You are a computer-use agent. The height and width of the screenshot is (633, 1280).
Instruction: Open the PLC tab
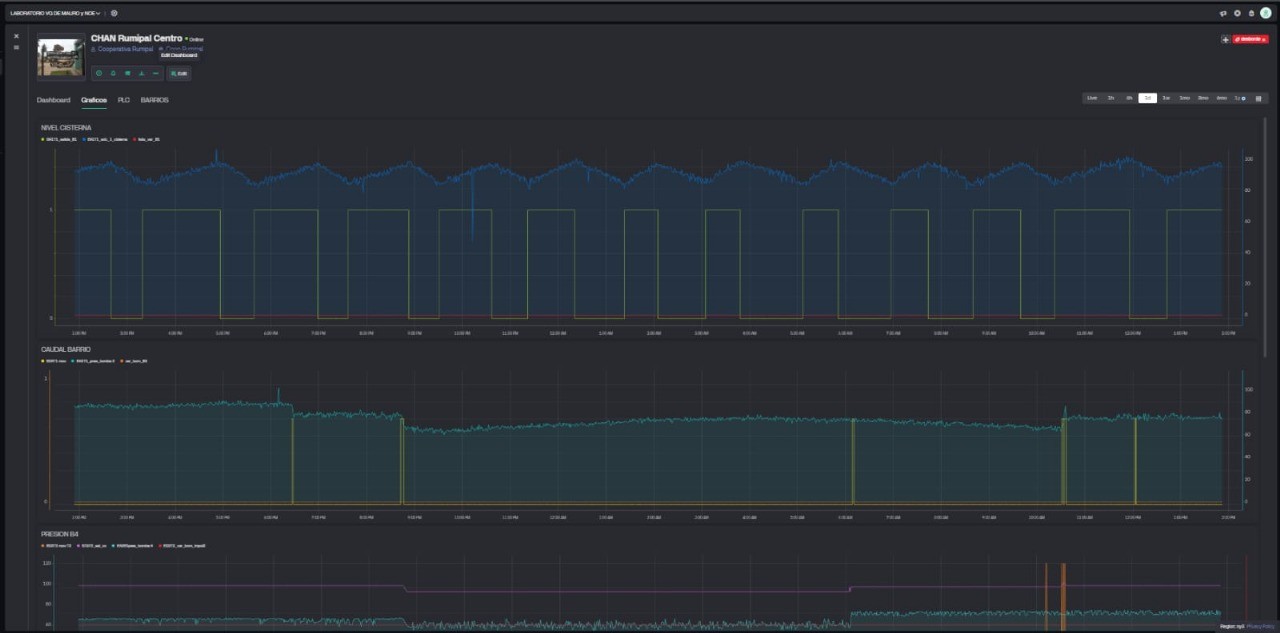click(x=124, y=100)
